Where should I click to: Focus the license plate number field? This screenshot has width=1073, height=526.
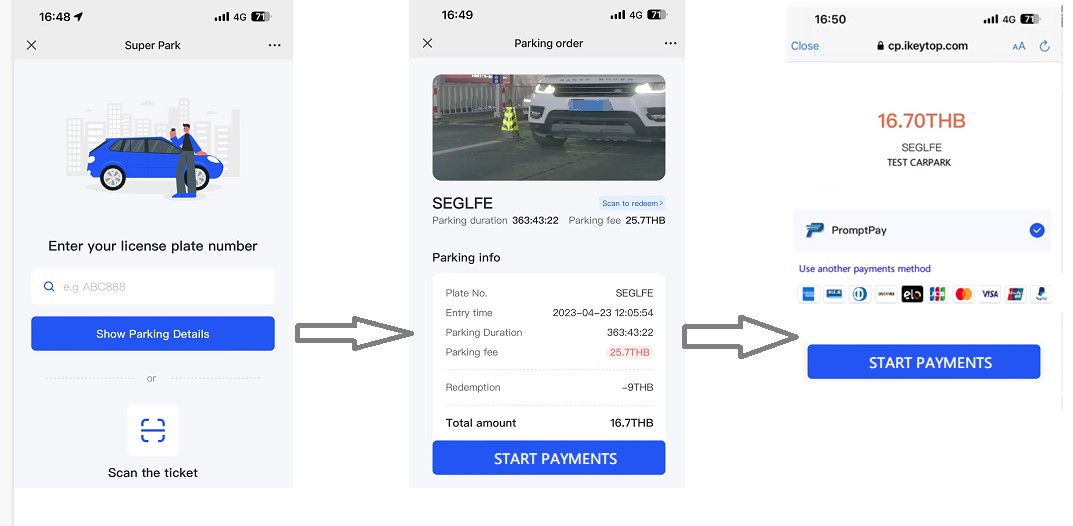[153, 287]
